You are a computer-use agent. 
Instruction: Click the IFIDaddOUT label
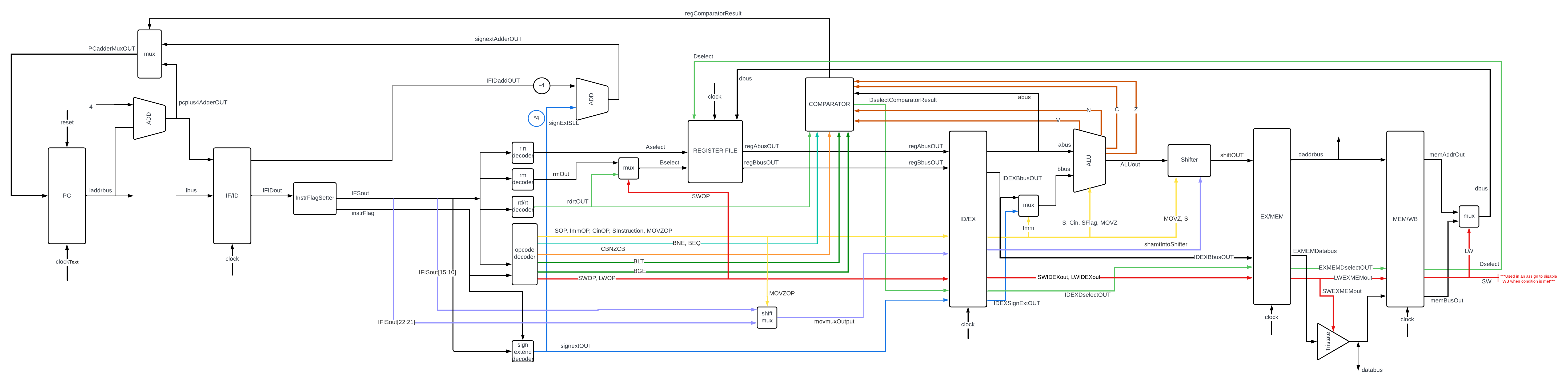[503, 81]
